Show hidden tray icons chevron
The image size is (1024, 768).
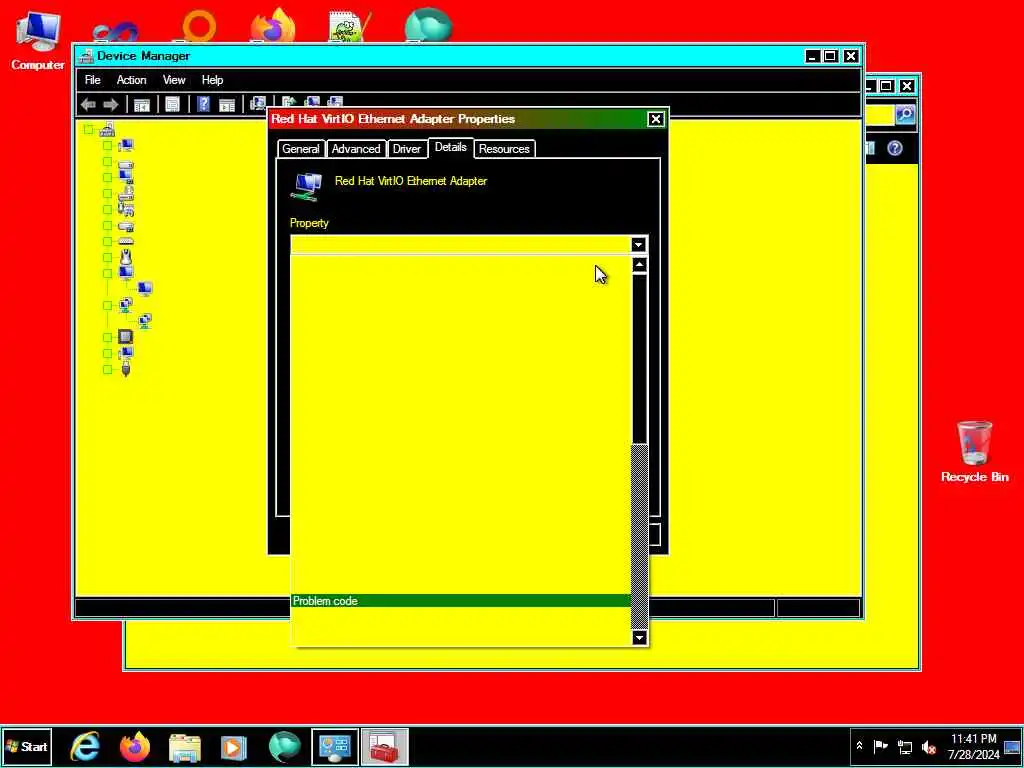(x=859, y=746)
